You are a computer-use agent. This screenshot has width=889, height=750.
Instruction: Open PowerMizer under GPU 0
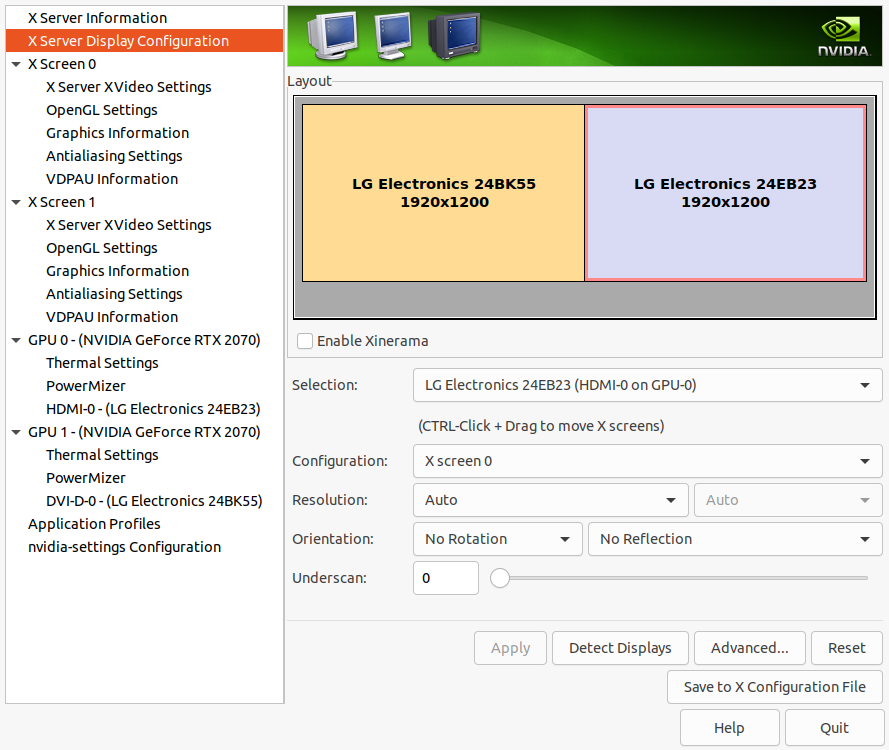point(86,386)
